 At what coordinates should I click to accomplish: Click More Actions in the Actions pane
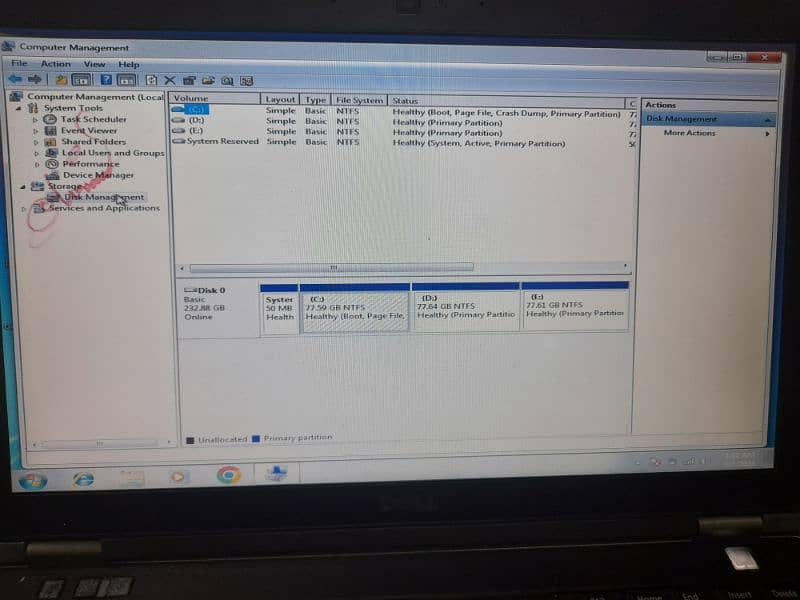(x=689, y=133)
